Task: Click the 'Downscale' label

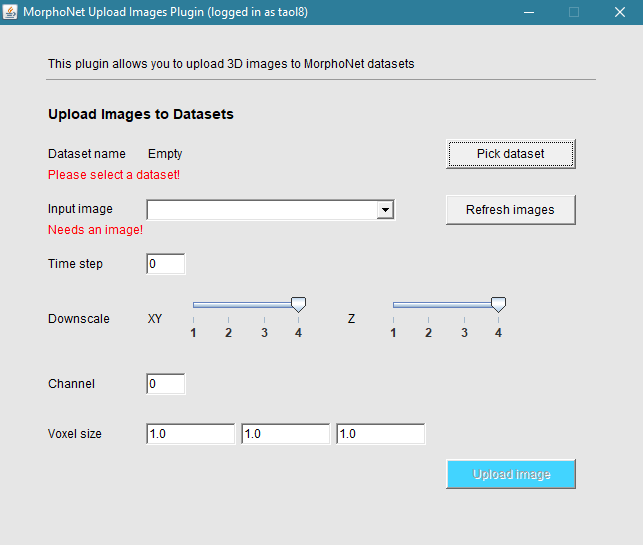Action: pos(79,319)
